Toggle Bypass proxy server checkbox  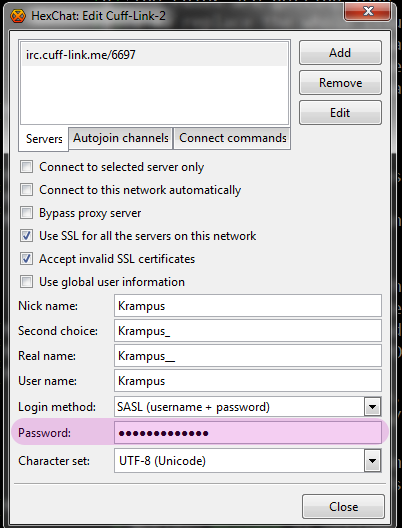tap(26, 213)
